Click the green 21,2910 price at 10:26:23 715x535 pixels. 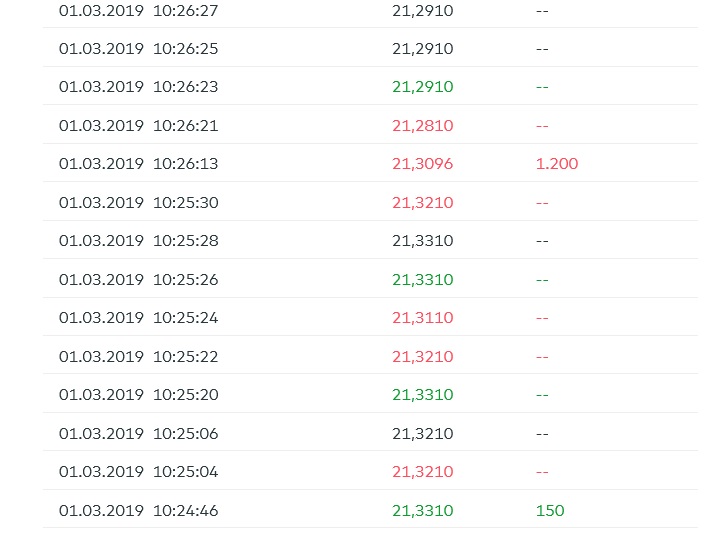pyautogui.click(x=422, y=87)
